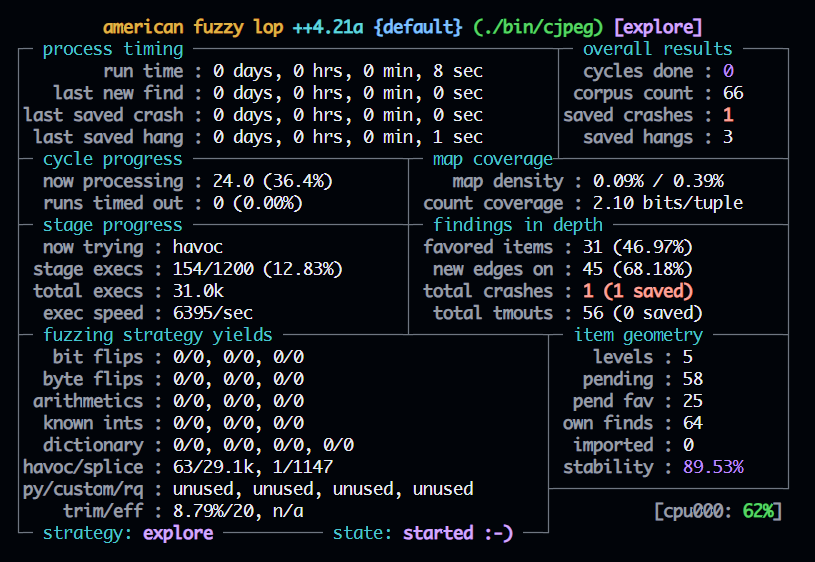The height and width of the screenshot is (562, 815).
Task: Click the '++4.21a' version text
Action: [x=328, y=27]
